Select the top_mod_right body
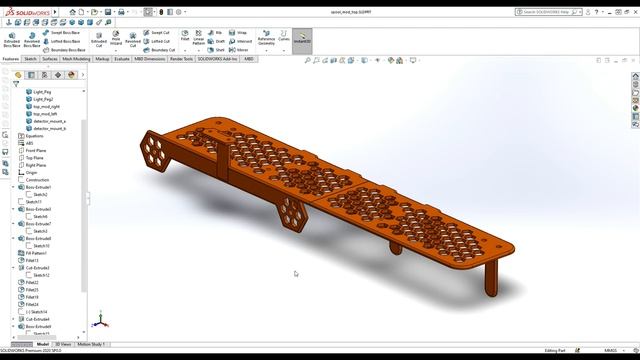Viewport: 640px width, 360px height. click(42, 107)
